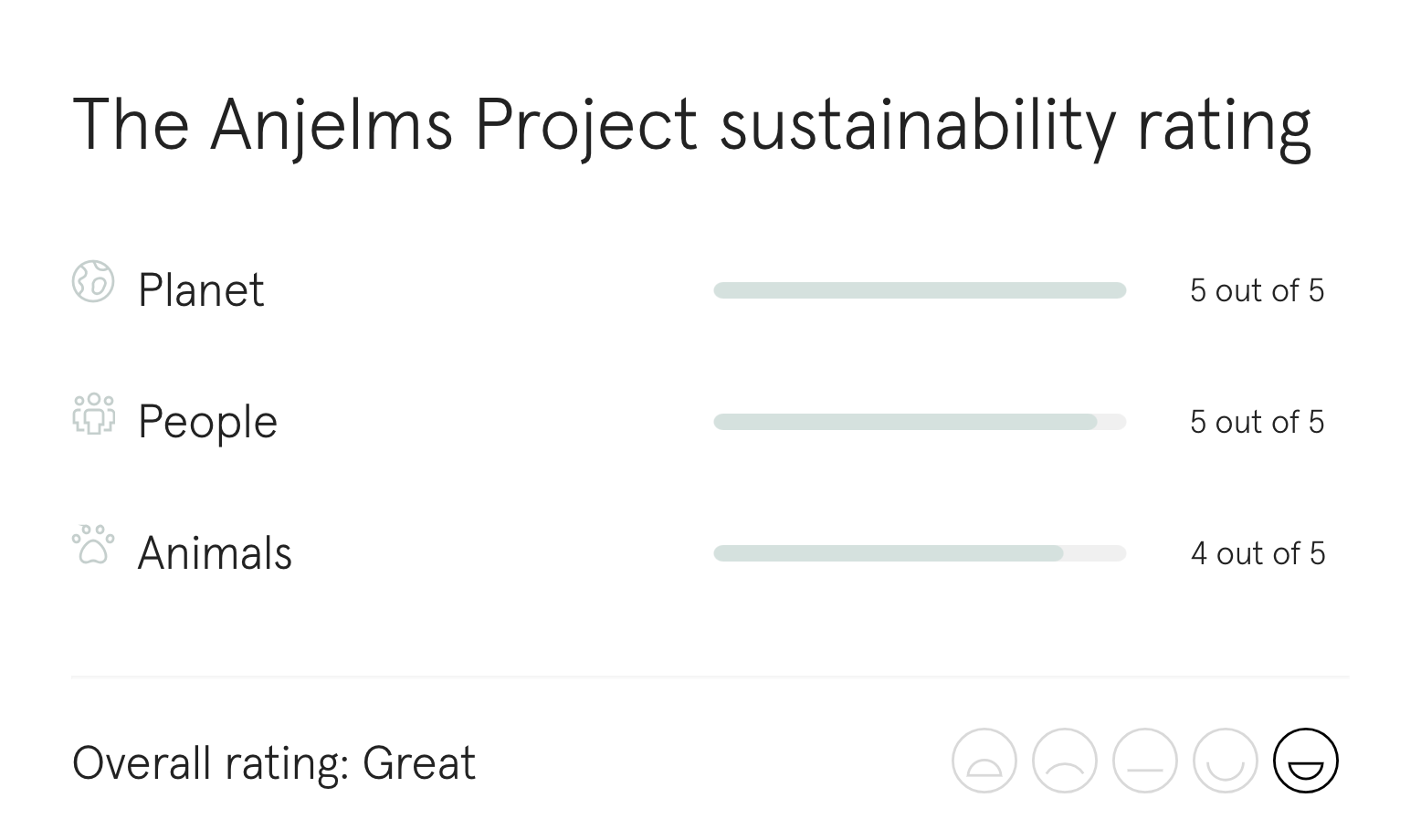The height and width of the screenshot is (840, 1421).
Task: Click the '5 out of 5' Planet label
Action: pos(1258,289)
